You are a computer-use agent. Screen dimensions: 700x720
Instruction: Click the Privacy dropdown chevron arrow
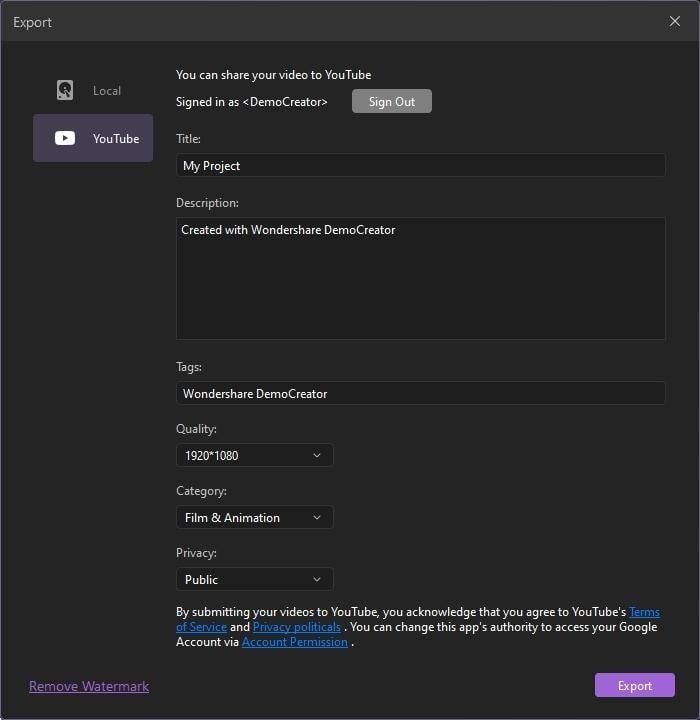tap(317, 580)
